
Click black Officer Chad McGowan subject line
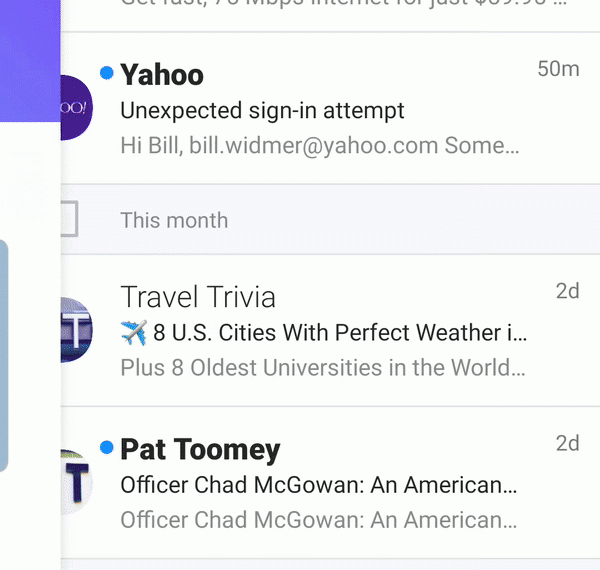318,486
